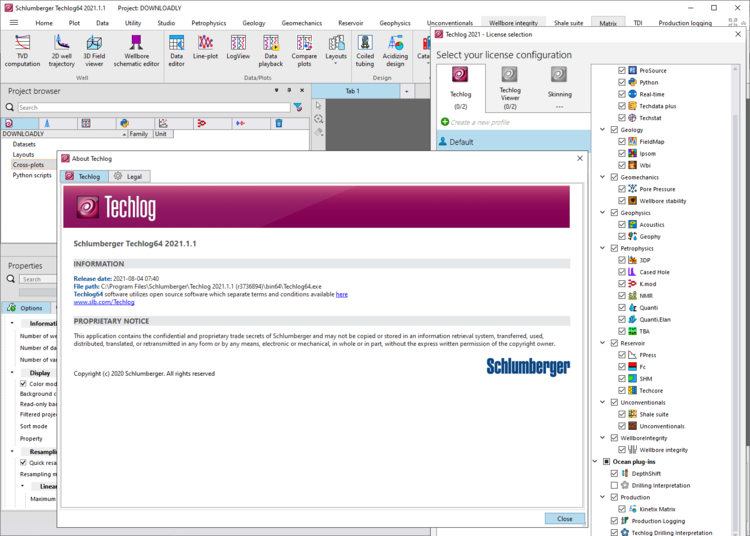Click the Project browser search field
This screenshot has width=750, height=536.
click(x=150, y=107)
